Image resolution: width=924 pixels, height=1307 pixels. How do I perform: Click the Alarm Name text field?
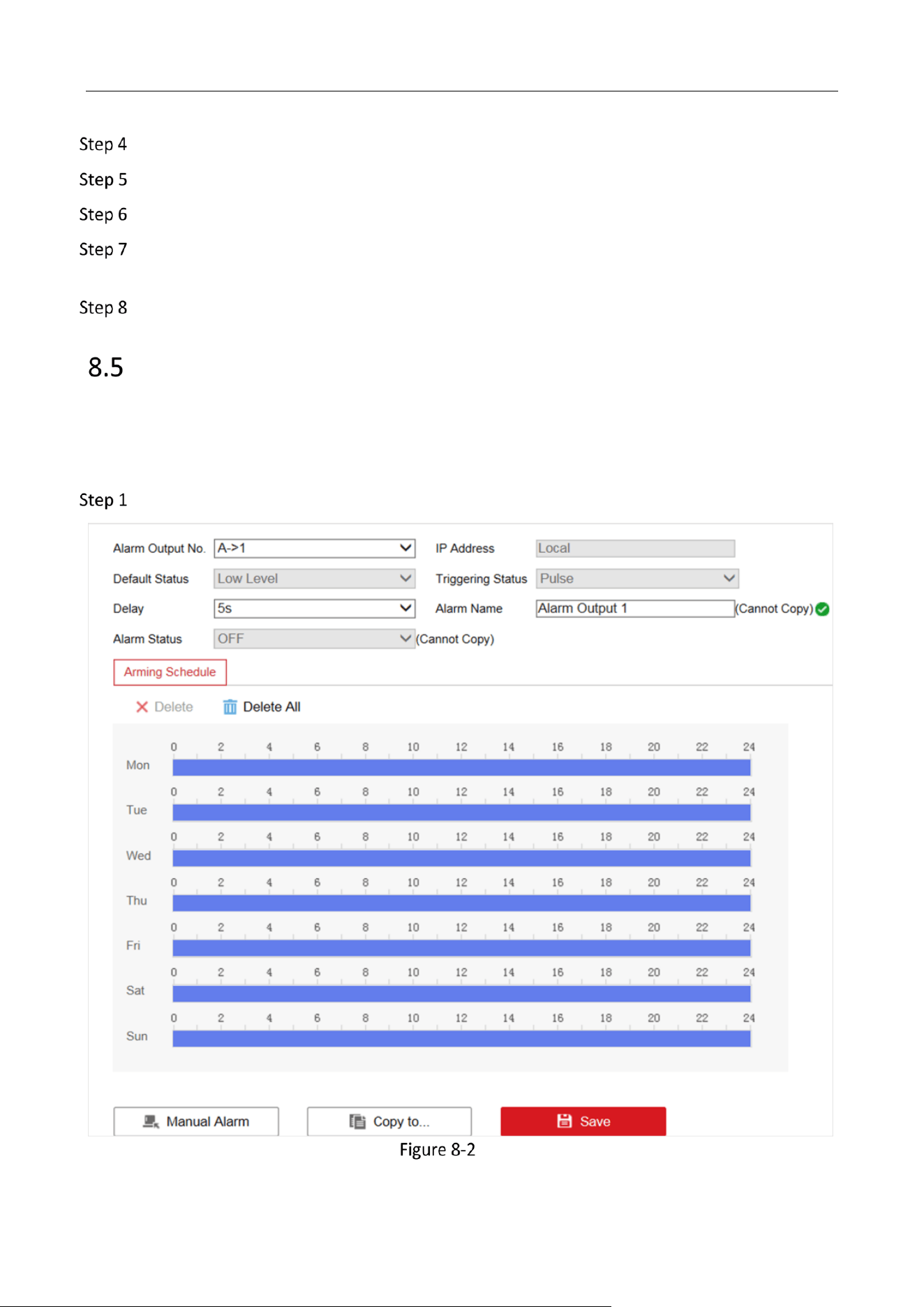635,608
